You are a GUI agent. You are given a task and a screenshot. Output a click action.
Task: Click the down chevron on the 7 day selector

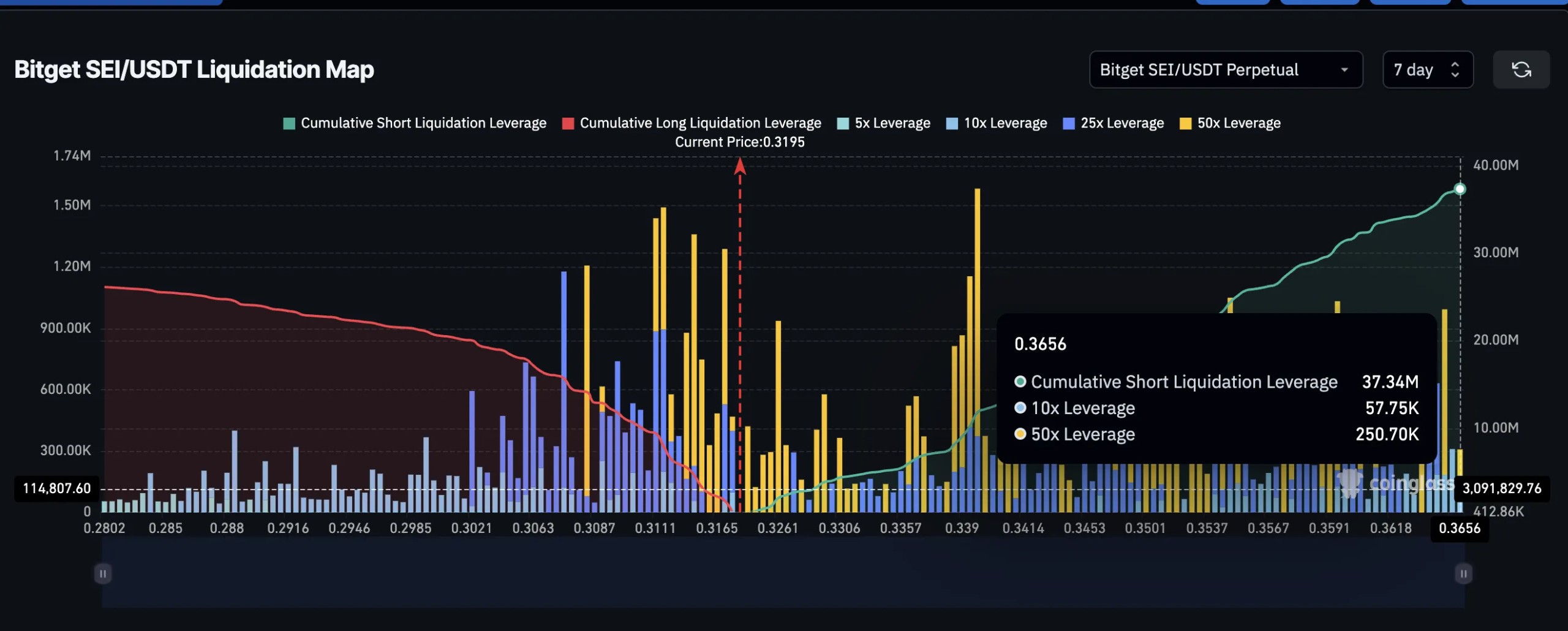click(1456, 76)
